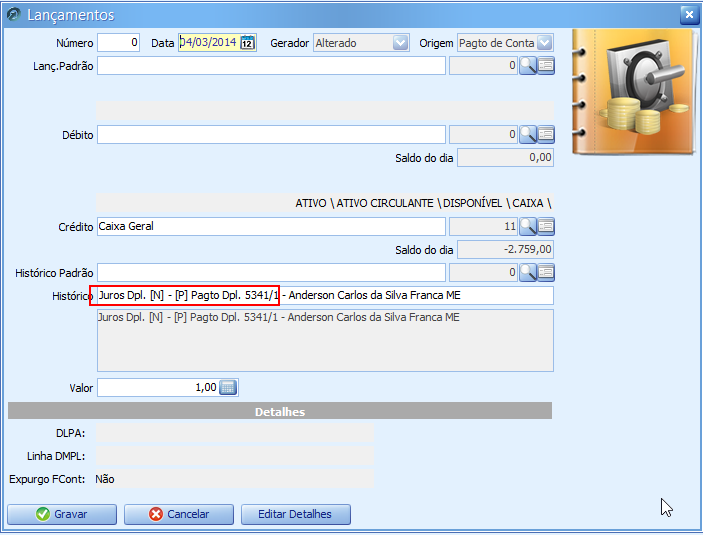Click the Crédito field containing Caixa Geral
The width and height of the screenshot is (703, 535).
click(x=271, y=226)
